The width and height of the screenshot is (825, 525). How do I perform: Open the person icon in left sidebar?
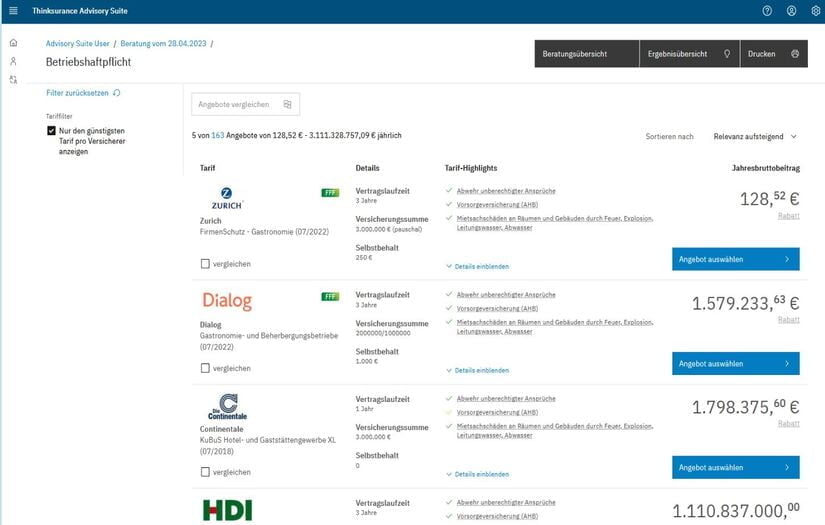[x=14, y=61]
